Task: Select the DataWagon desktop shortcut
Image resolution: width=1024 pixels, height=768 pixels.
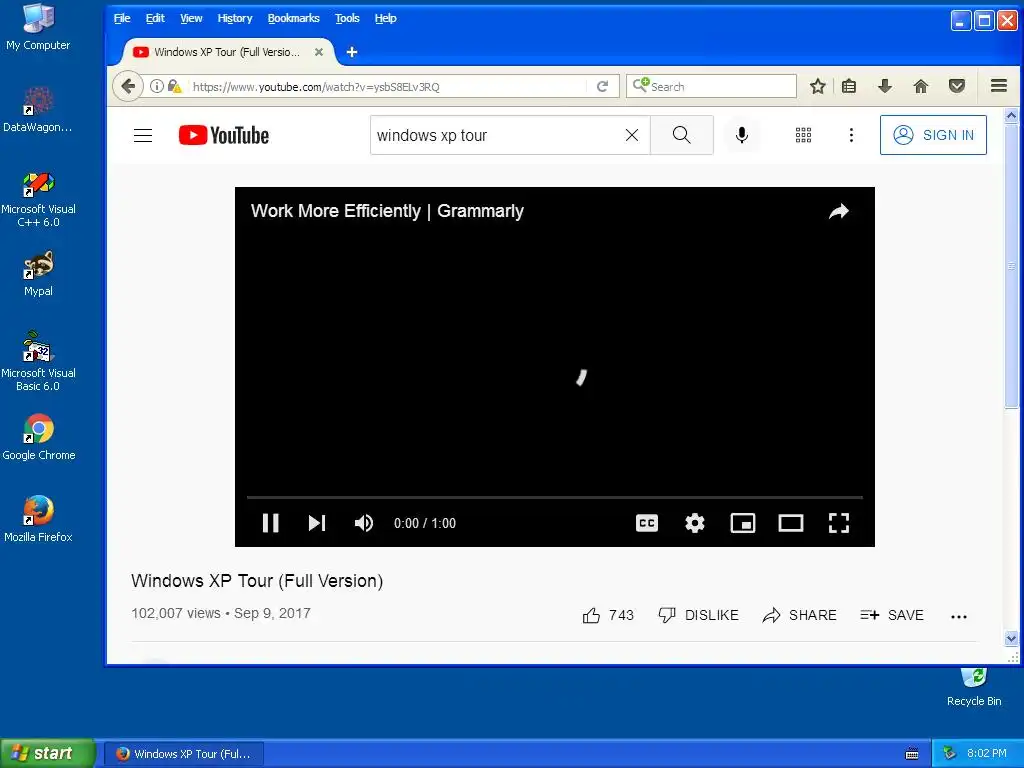Action: [x=38, y=110]
